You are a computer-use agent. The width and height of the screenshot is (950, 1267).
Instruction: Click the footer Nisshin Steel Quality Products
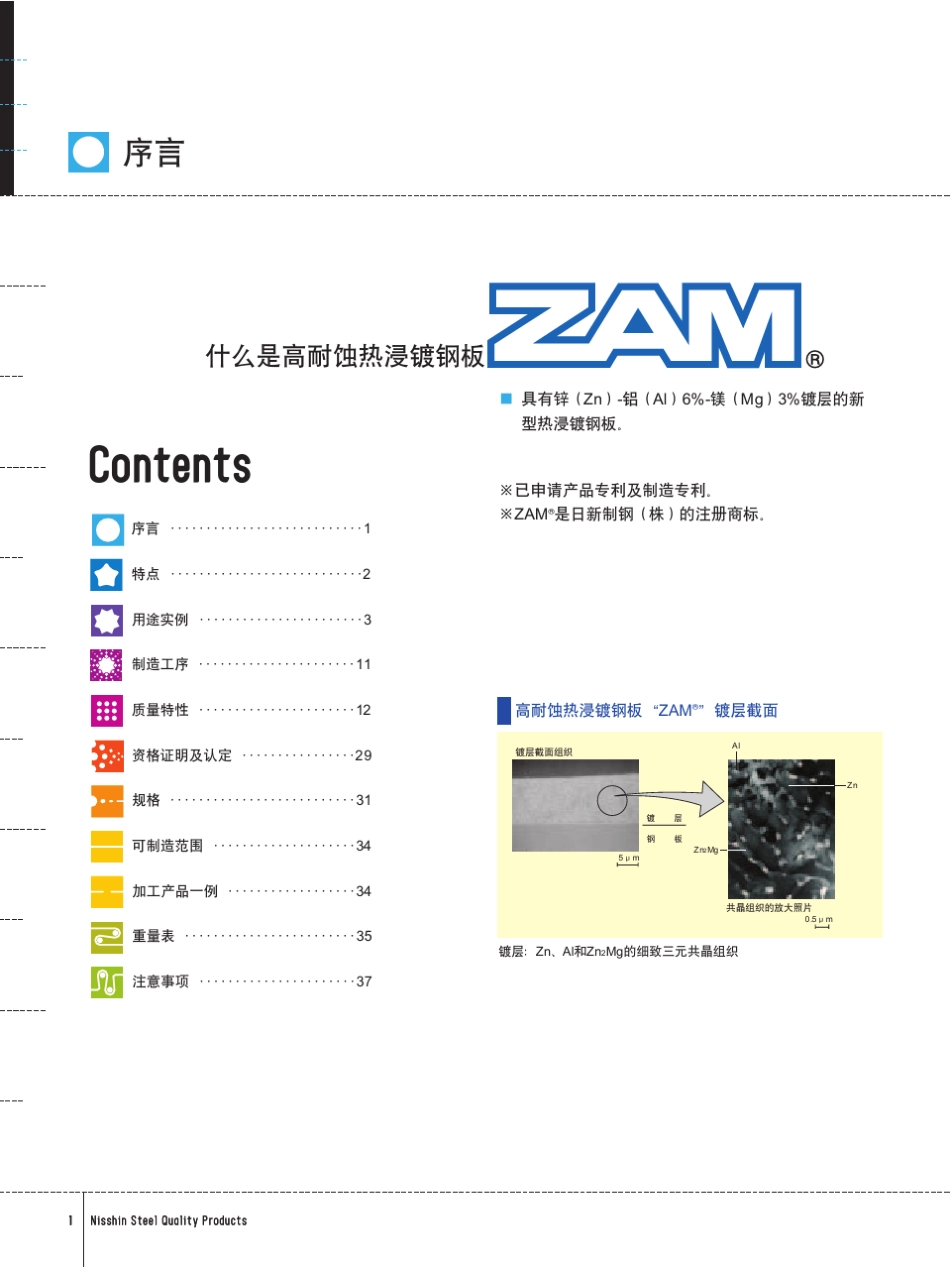(x=168, y=1221)
